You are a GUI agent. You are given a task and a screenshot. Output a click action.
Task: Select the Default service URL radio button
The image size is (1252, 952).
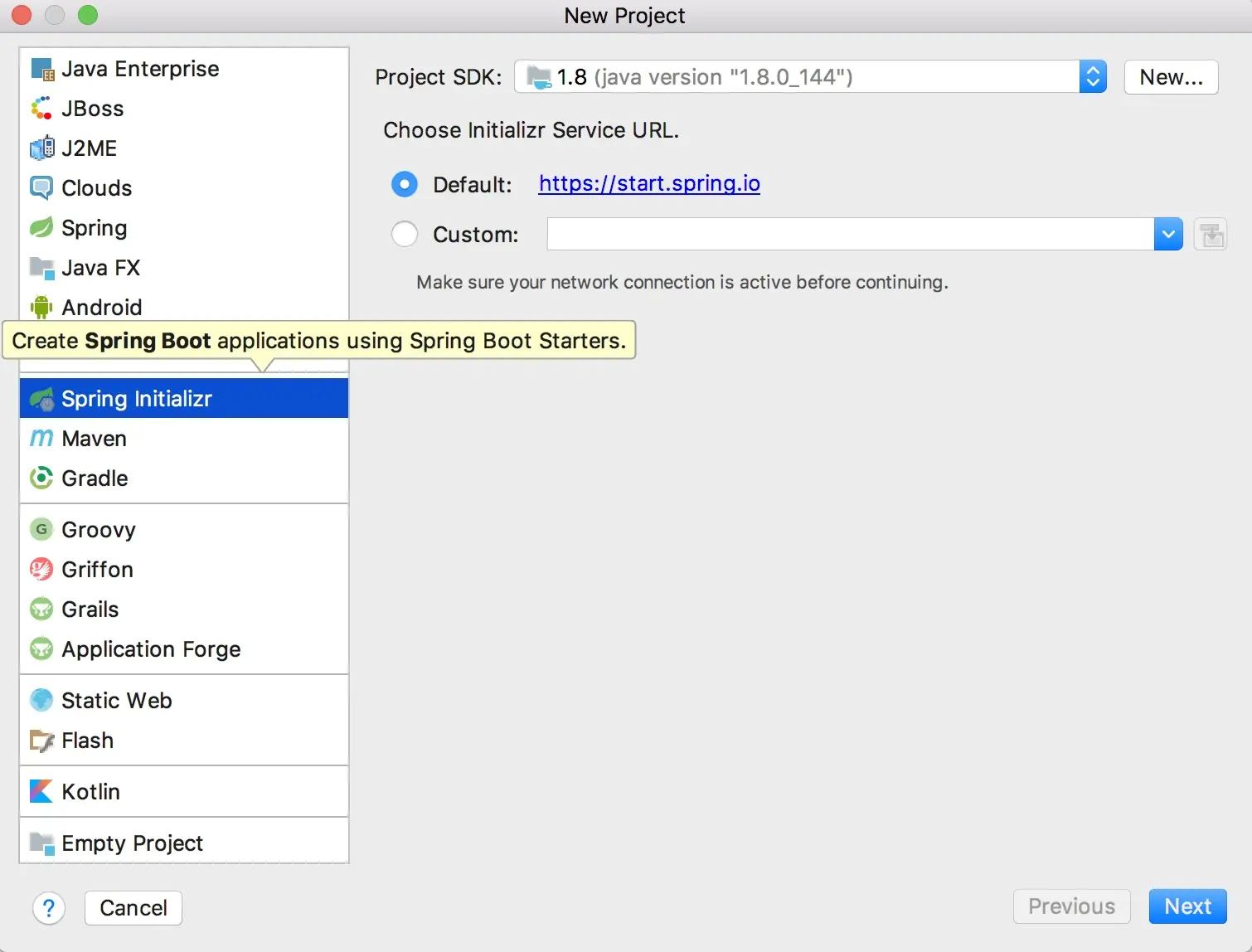[405, 184]
